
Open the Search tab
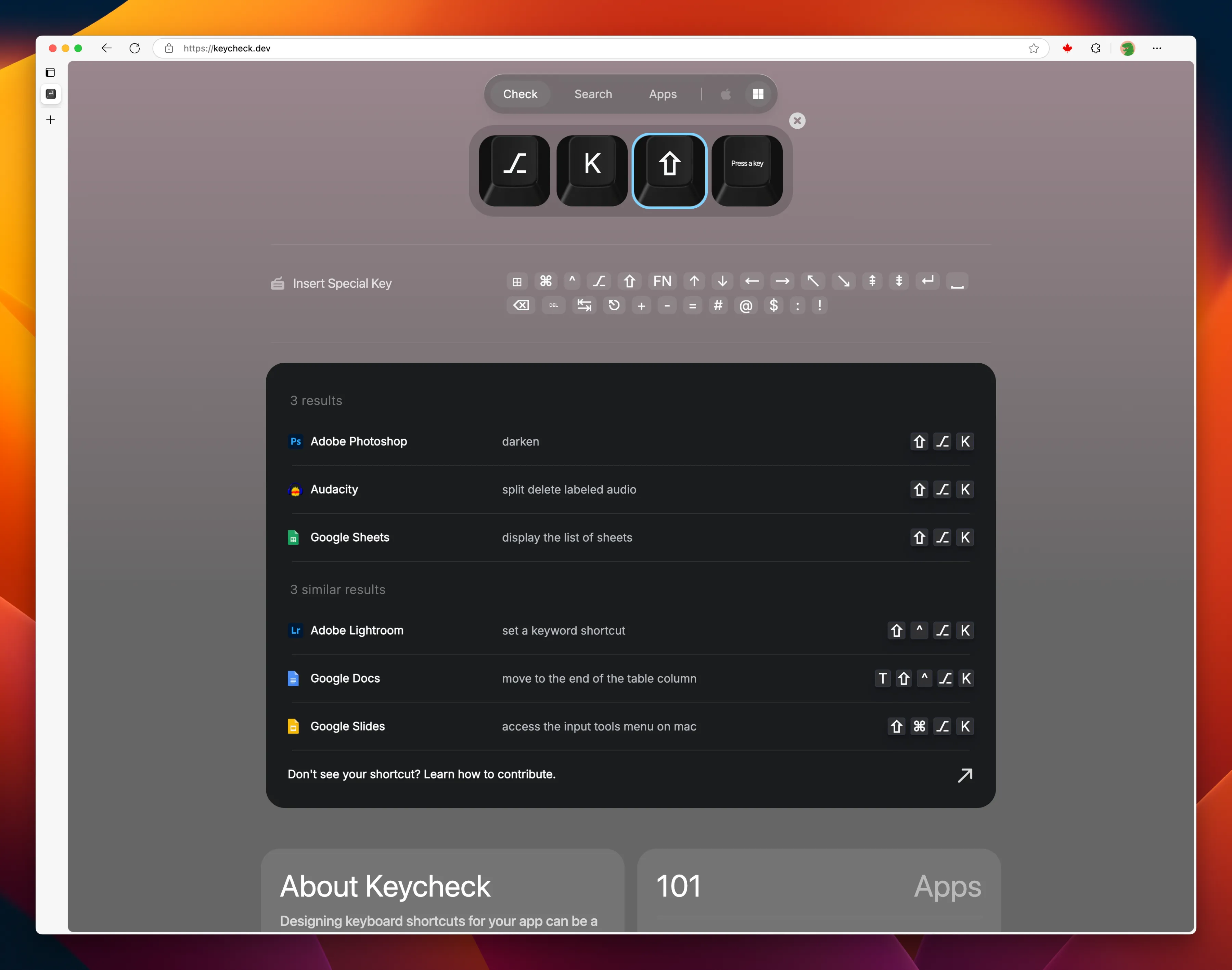tap(593, 94)
